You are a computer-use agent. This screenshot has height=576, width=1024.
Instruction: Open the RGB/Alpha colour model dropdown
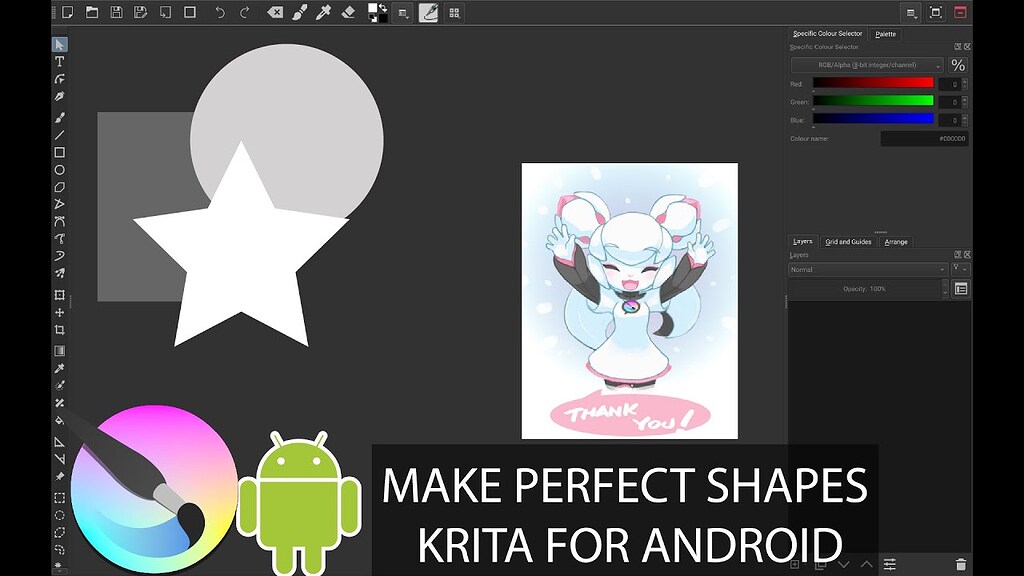pos(867,65)
